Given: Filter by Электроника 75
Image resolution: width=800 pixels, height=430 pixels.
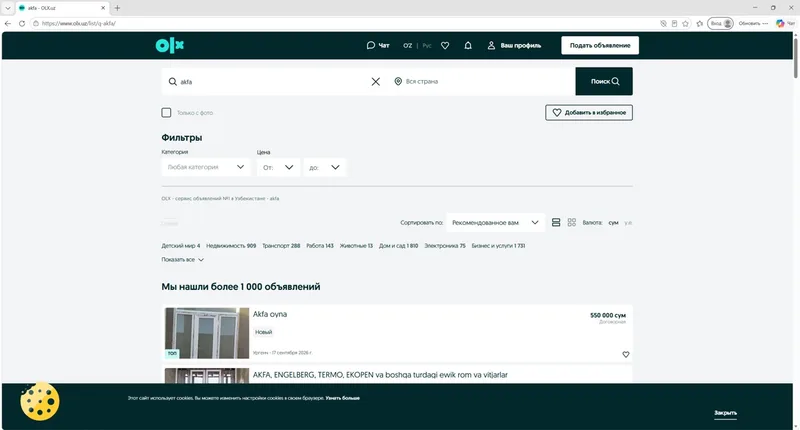Looking at the screenshot, I should click(445, 246).
